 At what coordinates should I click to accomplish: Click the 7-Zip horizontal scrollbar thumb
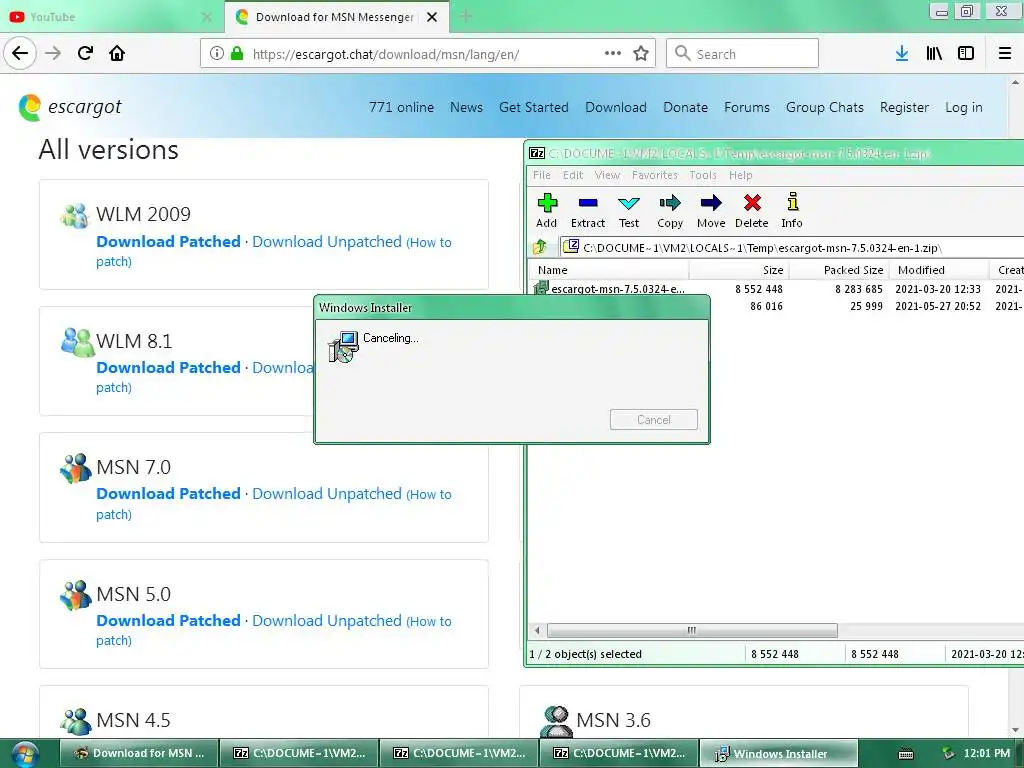[692, 630]
